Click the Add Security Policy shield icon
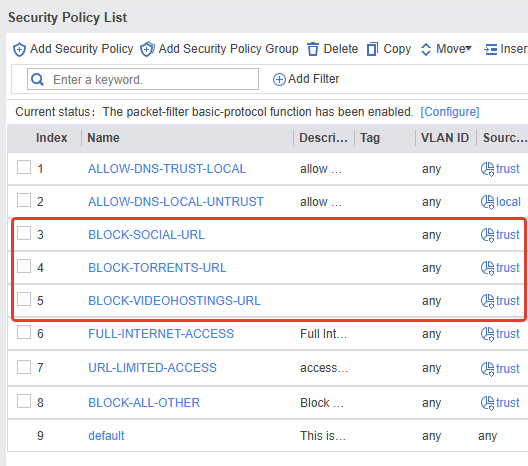 [x=19, y=49]
